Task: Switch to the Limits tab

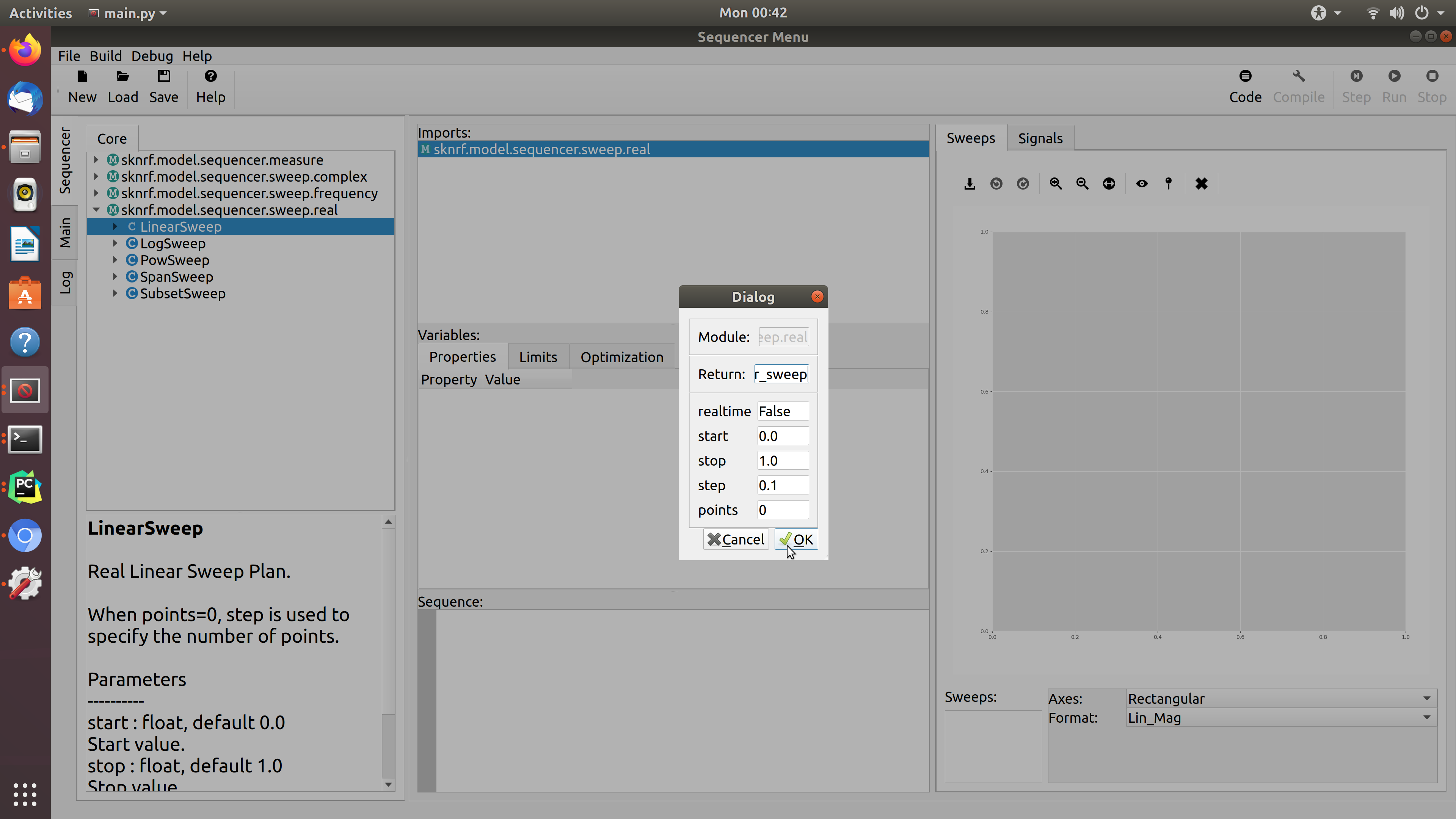Action: (x=538, y=357)
